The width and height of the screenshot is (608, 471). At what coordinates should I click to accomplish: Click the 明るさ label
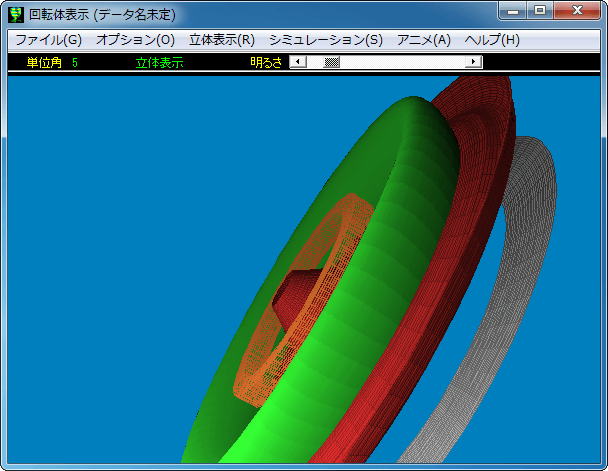(266, 62)
